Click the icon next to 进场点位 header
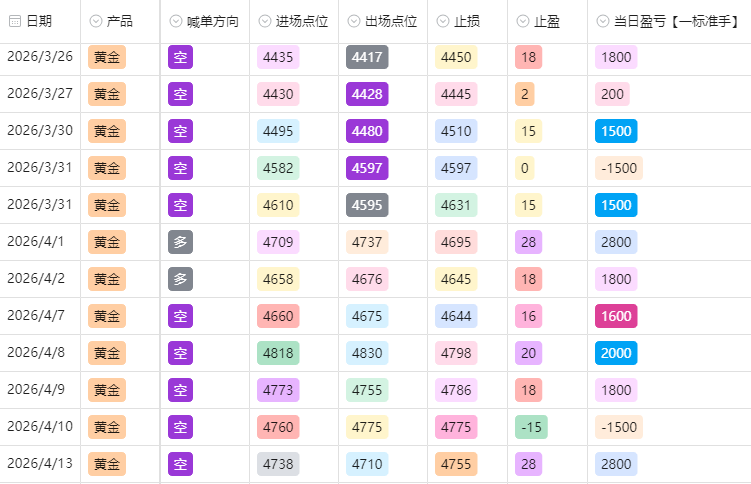 pos(266,21)
